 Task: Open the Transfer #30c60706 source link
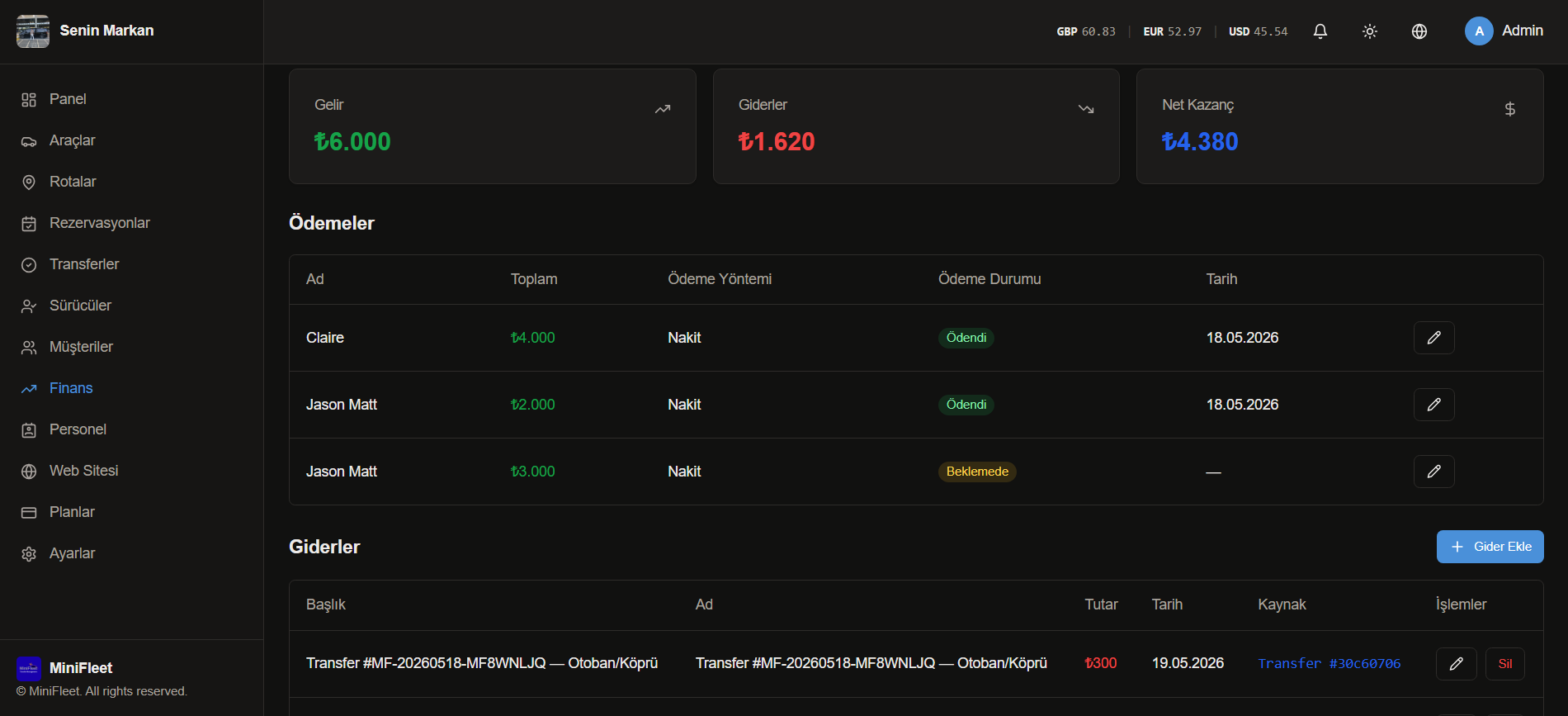(1329, 663)
